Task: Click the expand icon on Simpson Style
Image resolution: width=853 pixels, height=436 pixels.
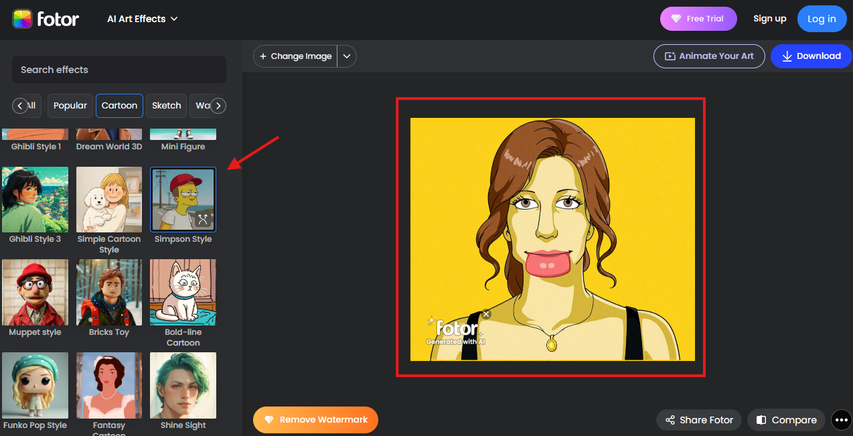Action: click(203, 219)
